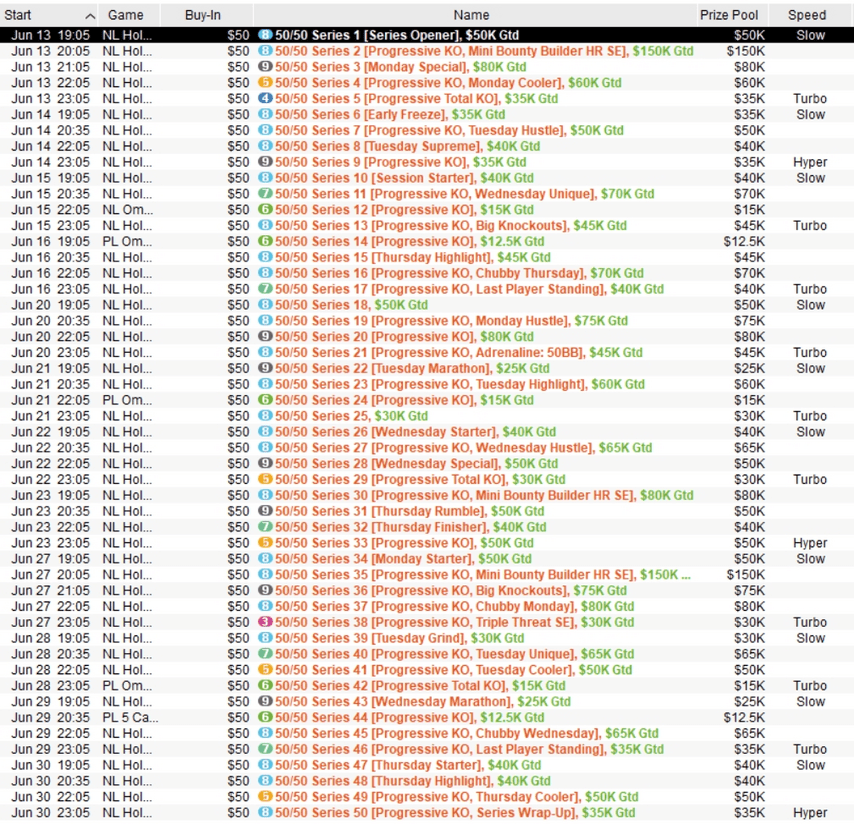The image size is (854, 824).
Task: Click 6-max icon of Series 44 row
Action: click(265, 717)
